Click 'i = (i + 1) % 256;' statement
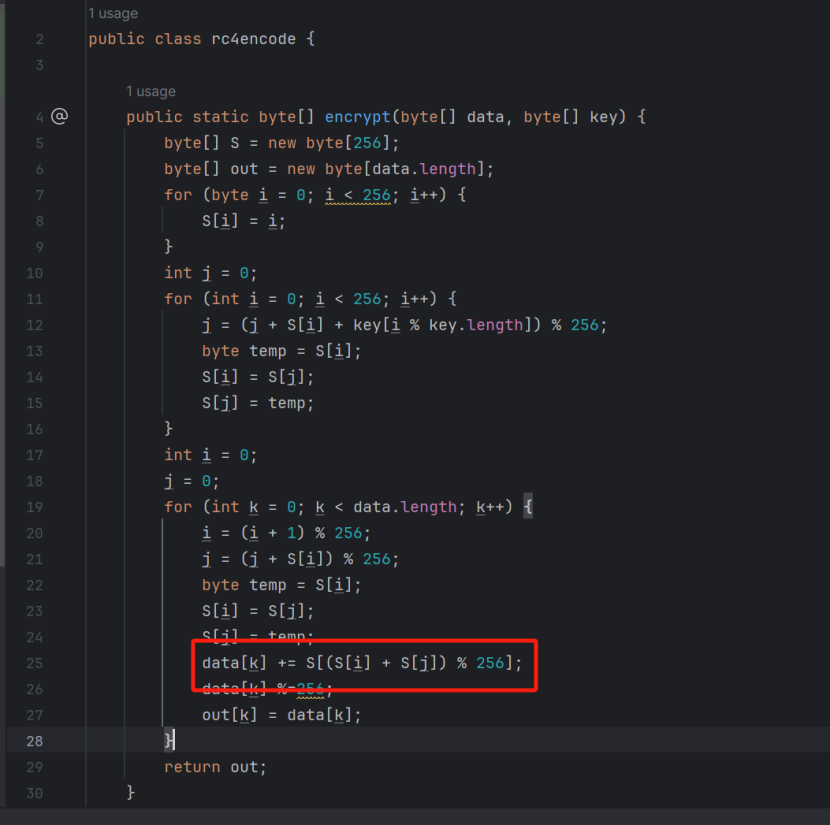The width and height of the screenshot is (830, 825). [286, 533]
